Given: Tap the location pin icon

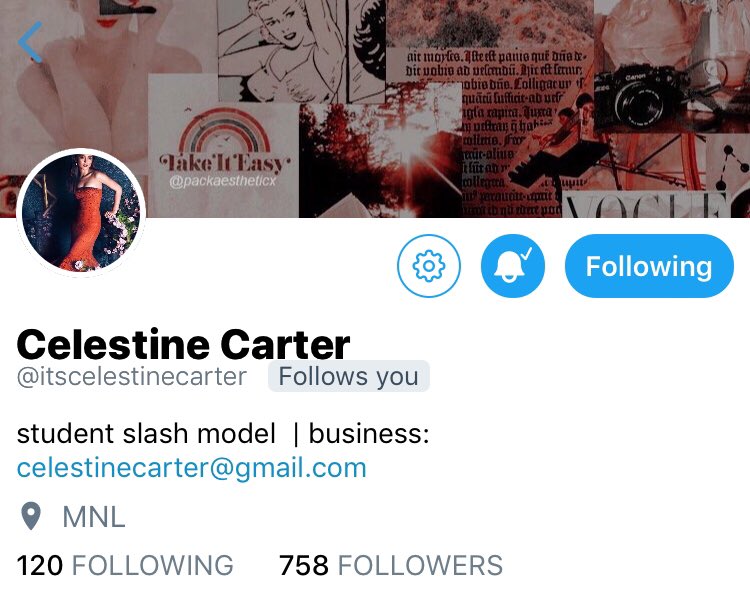Looking at the screenshot, I should click(31, 517).
